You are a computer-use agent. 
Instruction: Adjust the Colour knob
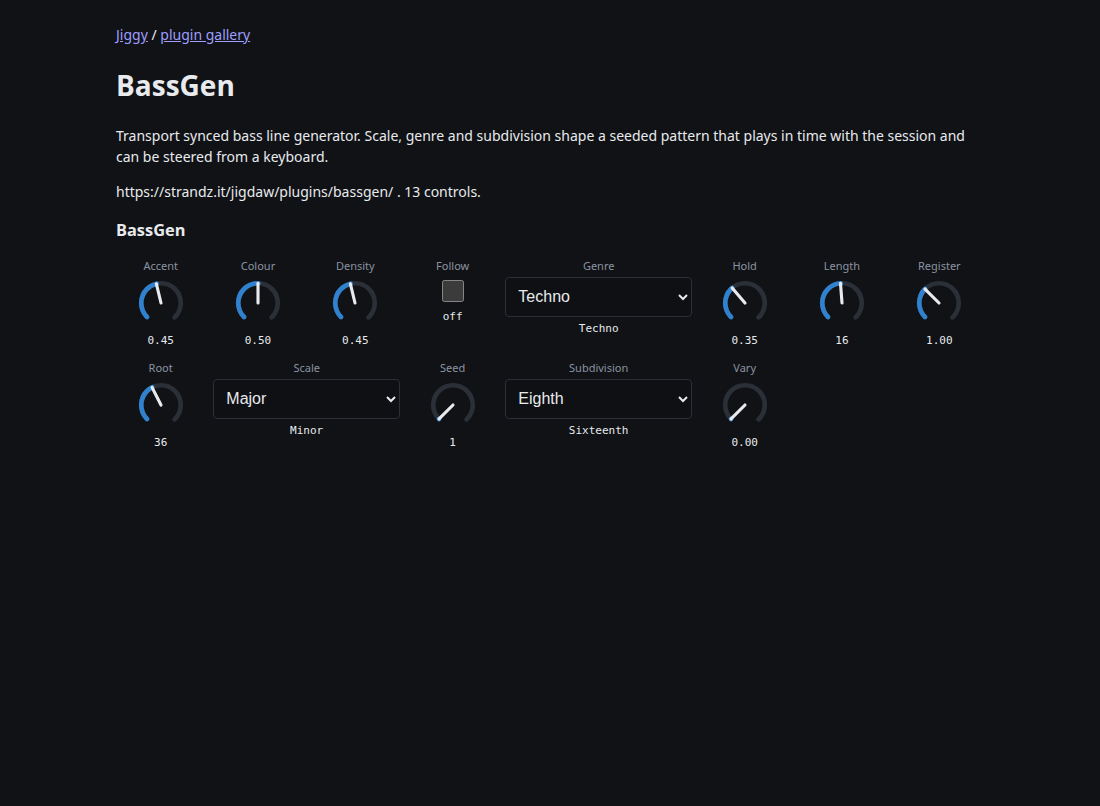[257, 302]
